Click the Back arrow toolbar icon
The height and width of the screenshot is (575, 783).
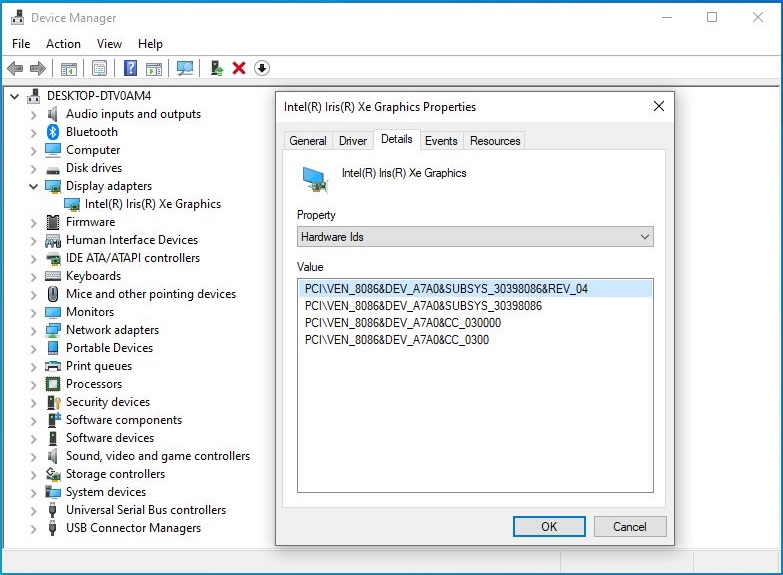[x=15, y=68]
